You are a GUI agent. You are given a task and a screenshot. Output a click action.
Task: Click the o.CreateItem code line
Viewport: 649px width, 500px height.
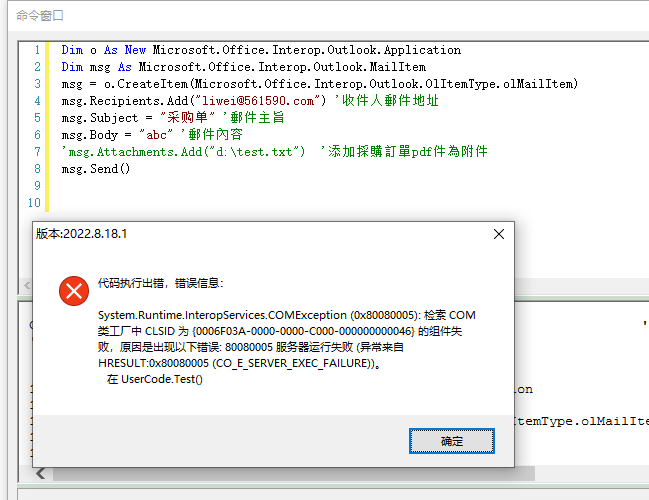pos(320,84)
